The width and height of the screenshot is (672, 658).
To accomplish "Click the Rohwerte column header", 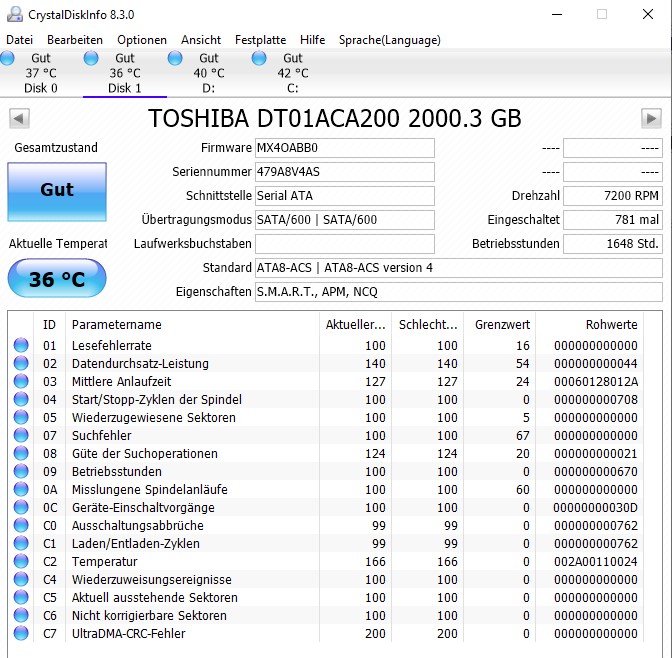I will pos(589,324).
